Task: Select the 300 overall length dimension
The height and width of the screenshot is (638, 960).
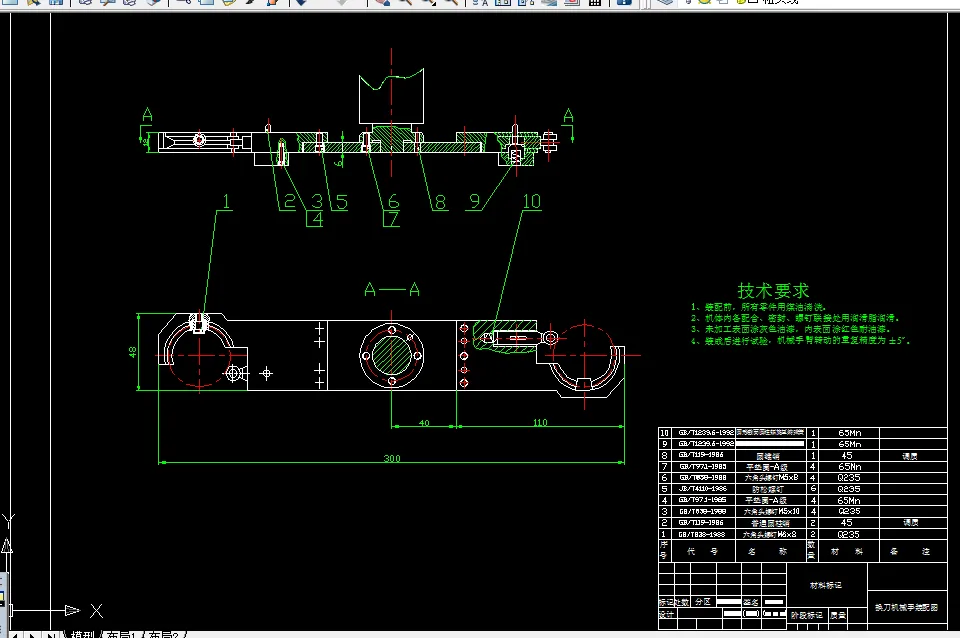Action: (x=392, y=458)
